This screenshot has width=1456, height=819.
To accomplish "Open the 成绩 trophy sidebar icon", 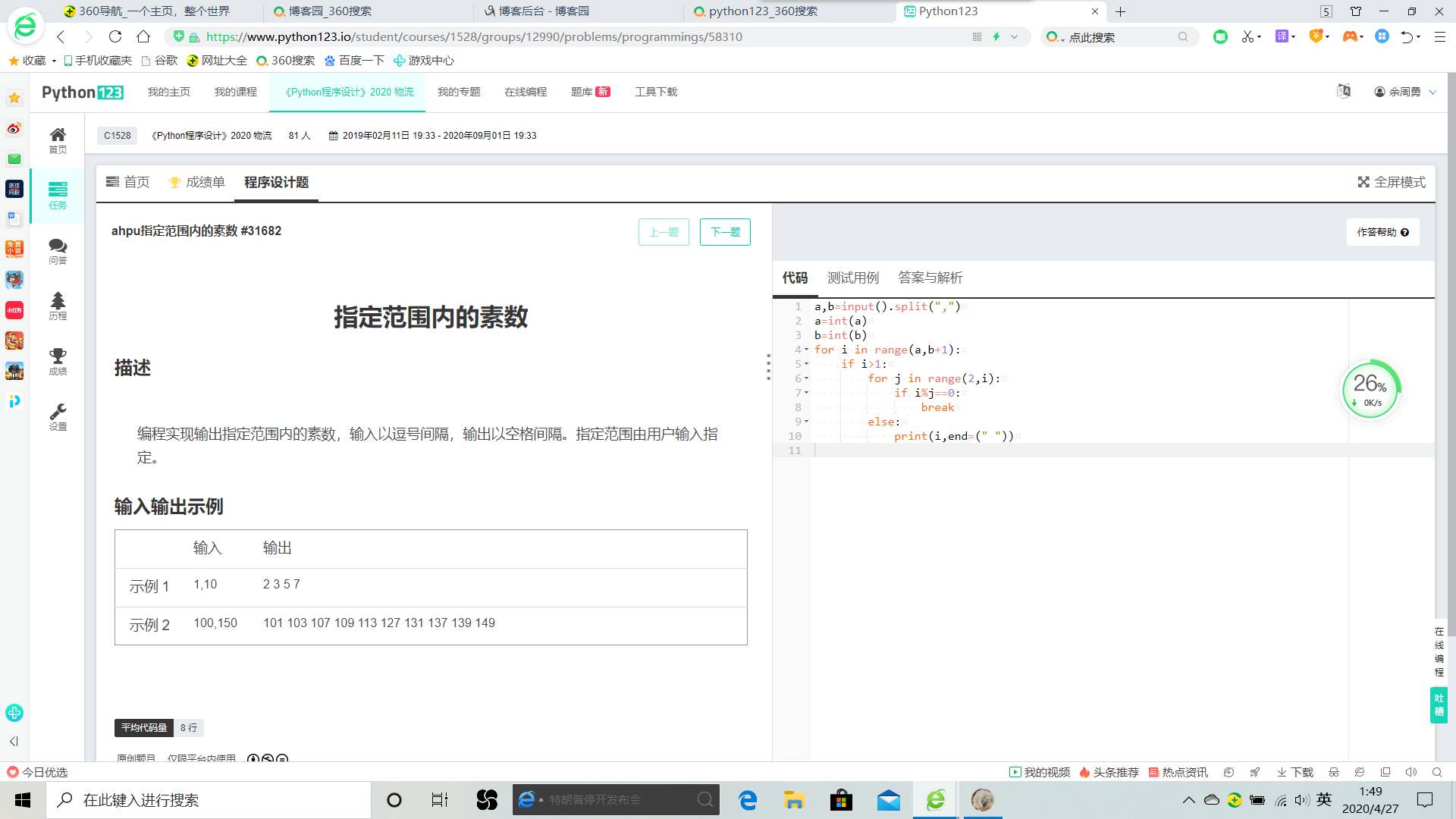I will 58,362.
